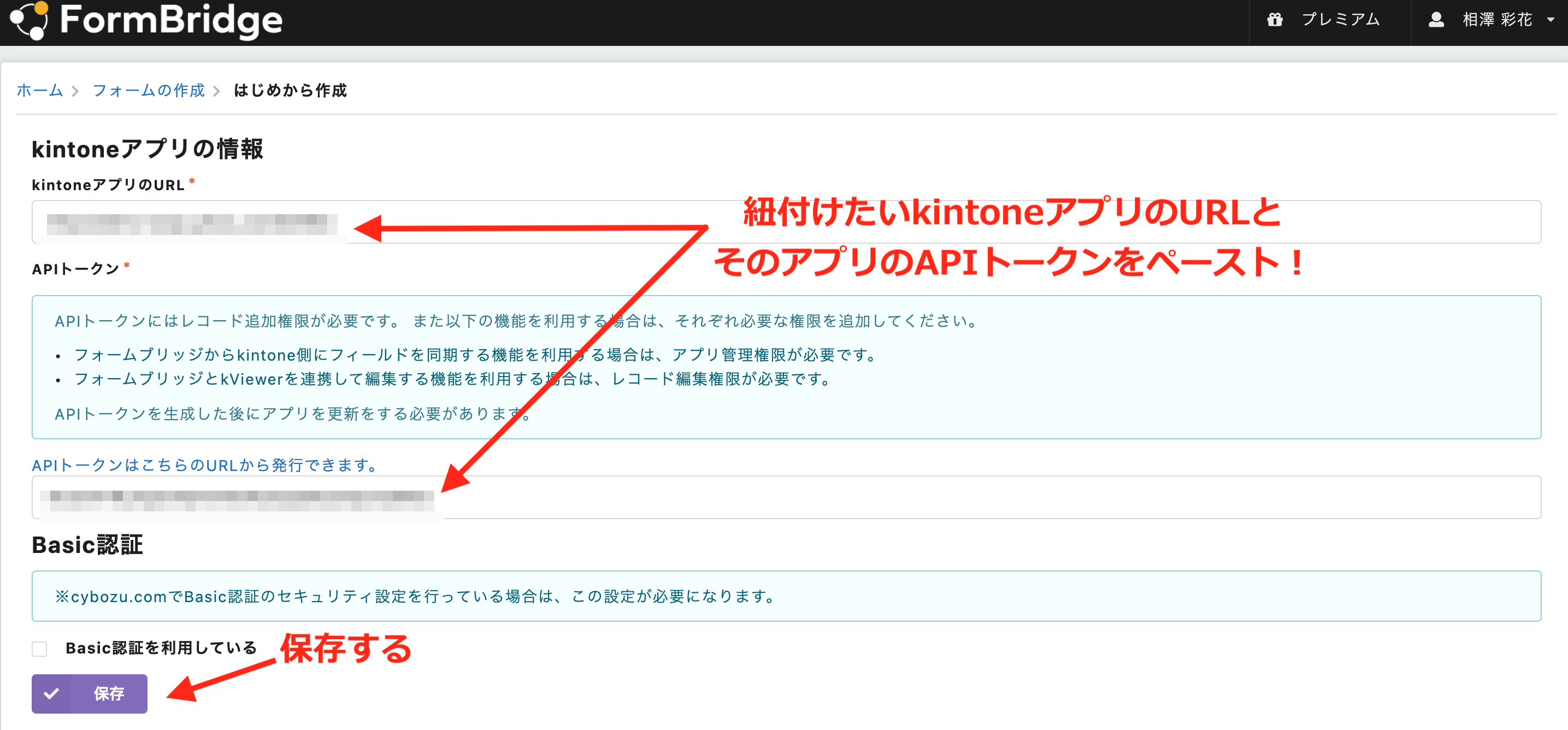This screenshot has height=730, width=1568.
Task: Click the アプリ管理権限が必要です bullet text
Action: pyautogui.click(x=475, y=355)
